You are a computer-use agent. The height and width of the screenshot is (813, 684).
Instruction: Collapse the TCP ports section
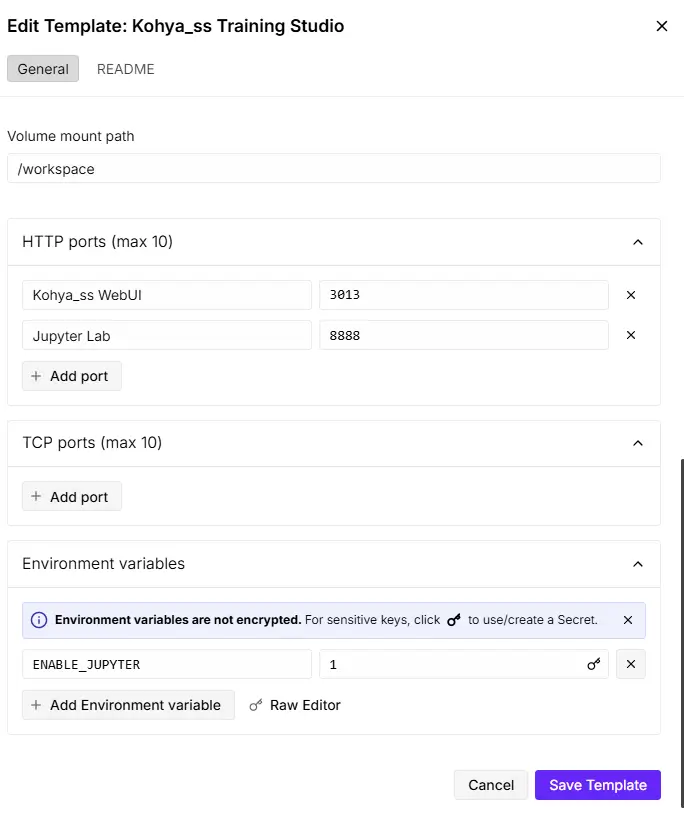[638, 443]
